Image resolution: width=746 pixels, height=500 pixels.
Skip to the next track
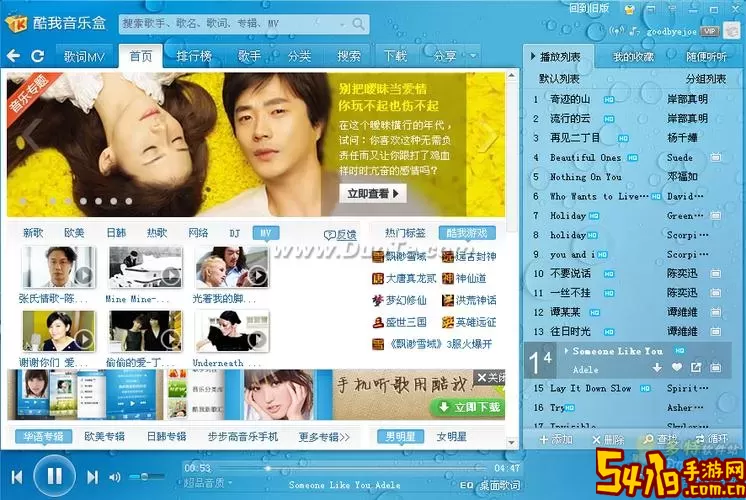pos(93,477)
